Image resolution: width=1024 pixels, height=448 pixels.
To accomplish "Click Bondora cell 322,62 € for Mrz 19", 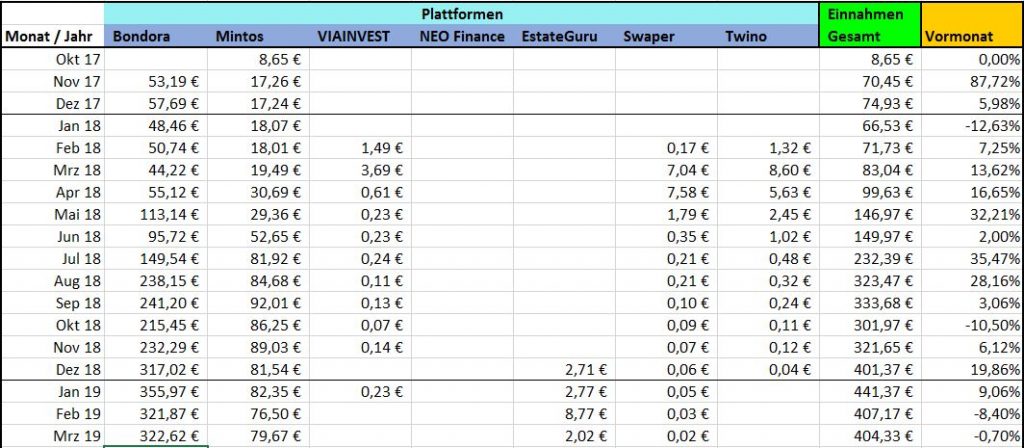I will pyautogui.click(x=155, y=436).
